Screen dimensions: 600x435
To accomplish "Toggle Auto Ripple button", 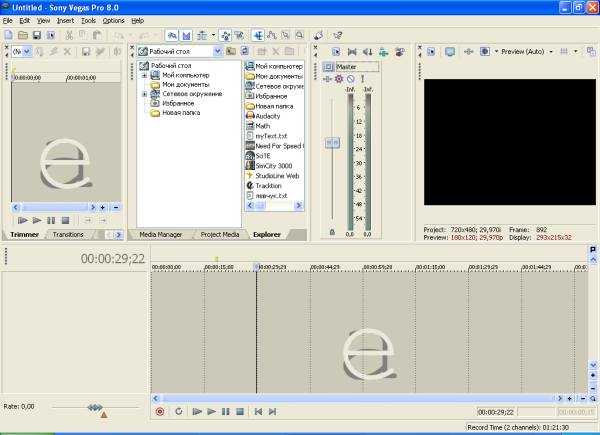I will [x=202, y=36].
